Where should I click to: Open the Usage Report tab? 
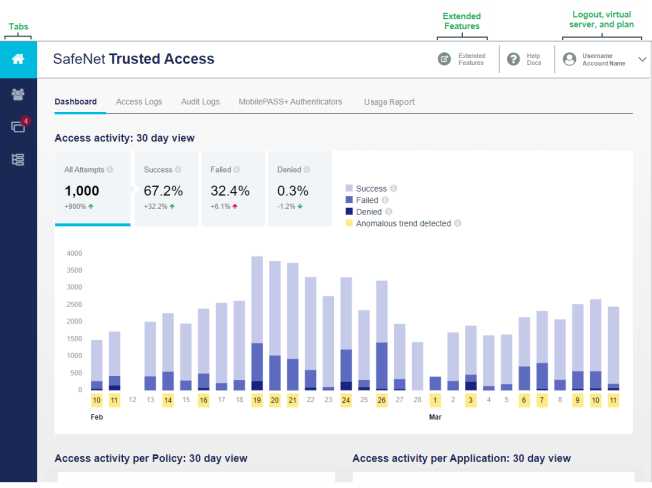(389, 102)
